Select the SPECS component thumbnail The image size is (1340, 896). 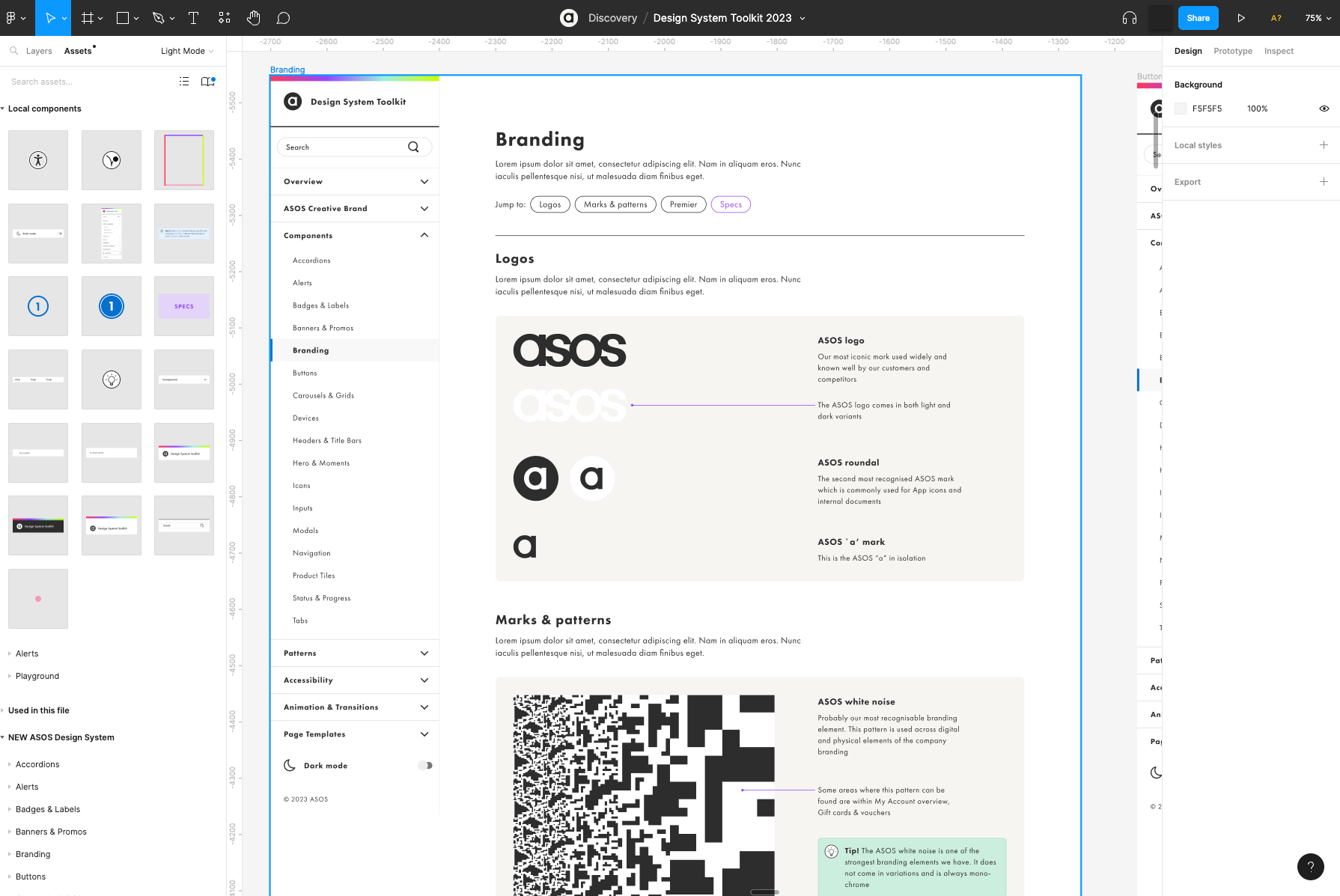coord(184,306)
